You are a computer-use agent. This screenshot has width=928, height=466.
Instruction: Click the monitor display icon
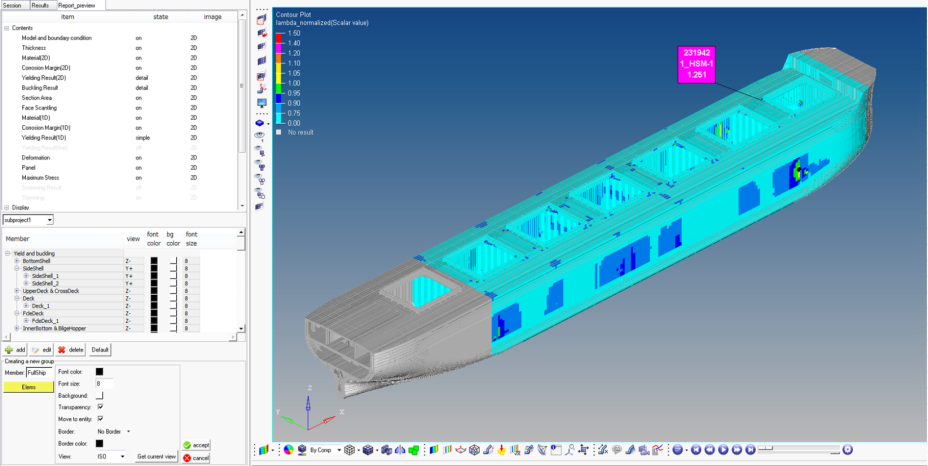pyautogui.click(x=262, y=102)
